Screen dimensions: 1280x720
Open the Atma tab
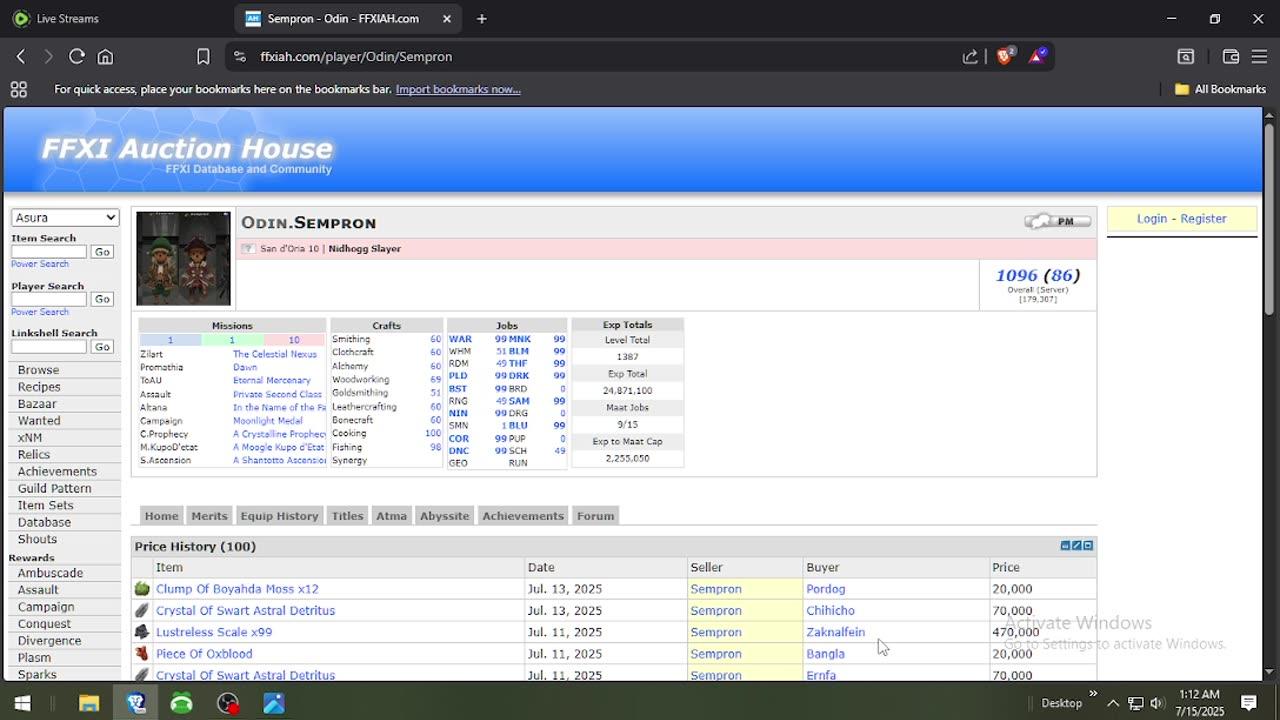click(x=391, y=516)
